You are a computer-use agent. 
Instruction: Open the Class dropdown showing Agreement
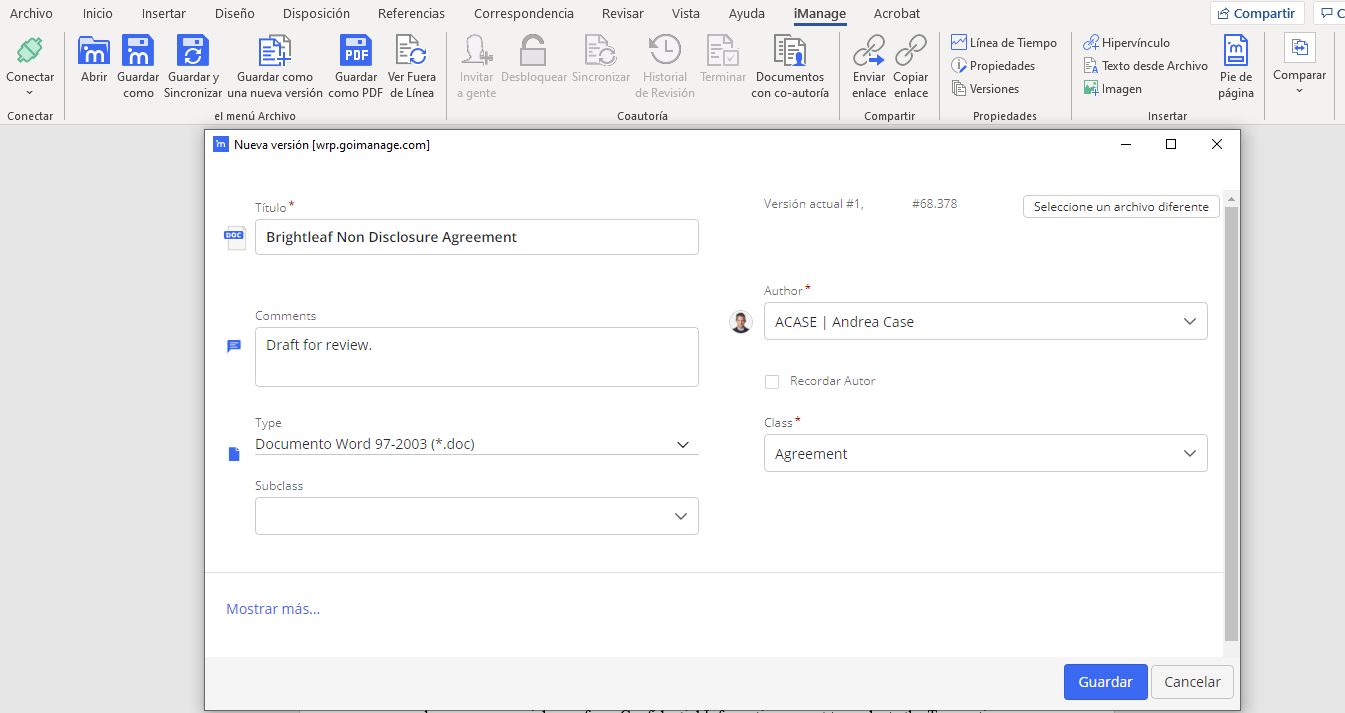pos(1189,454)
